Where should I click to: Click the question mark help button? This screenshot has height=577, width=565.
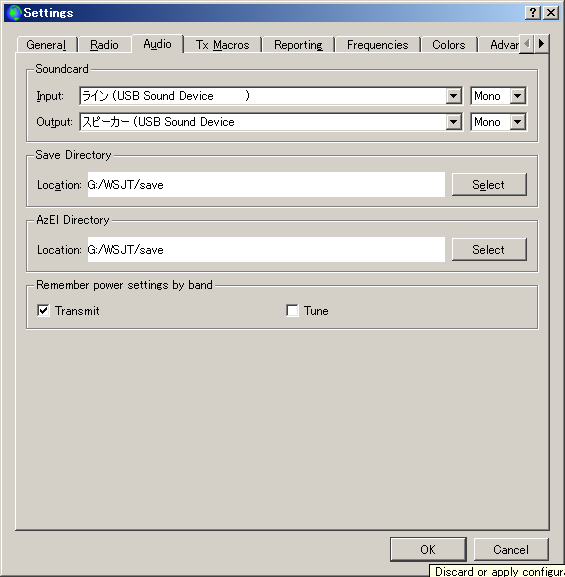point(533,13)
